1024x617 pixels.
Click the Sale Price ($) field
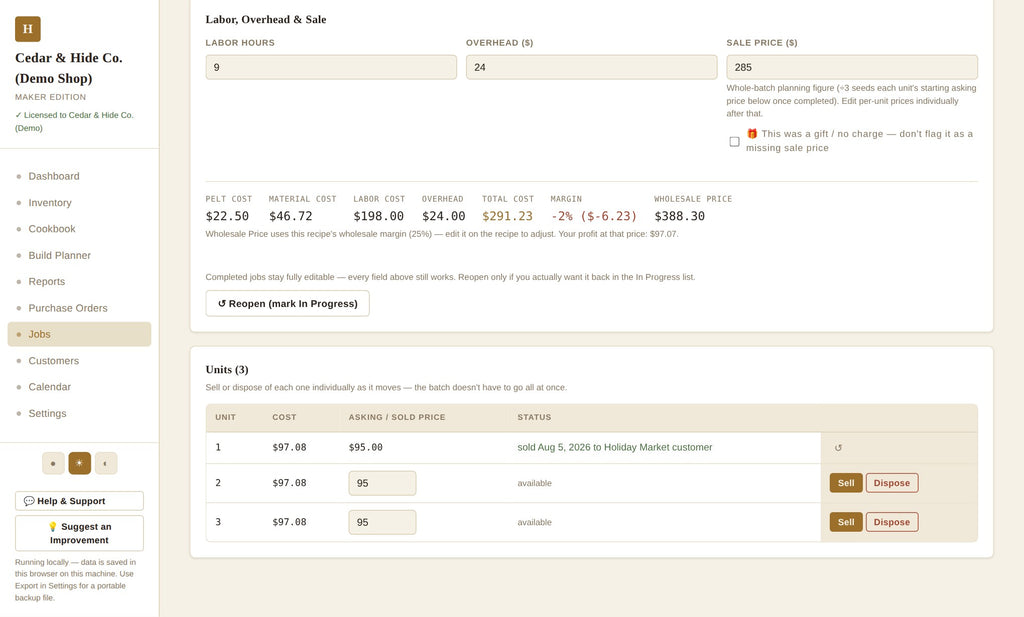pos(852,67)
